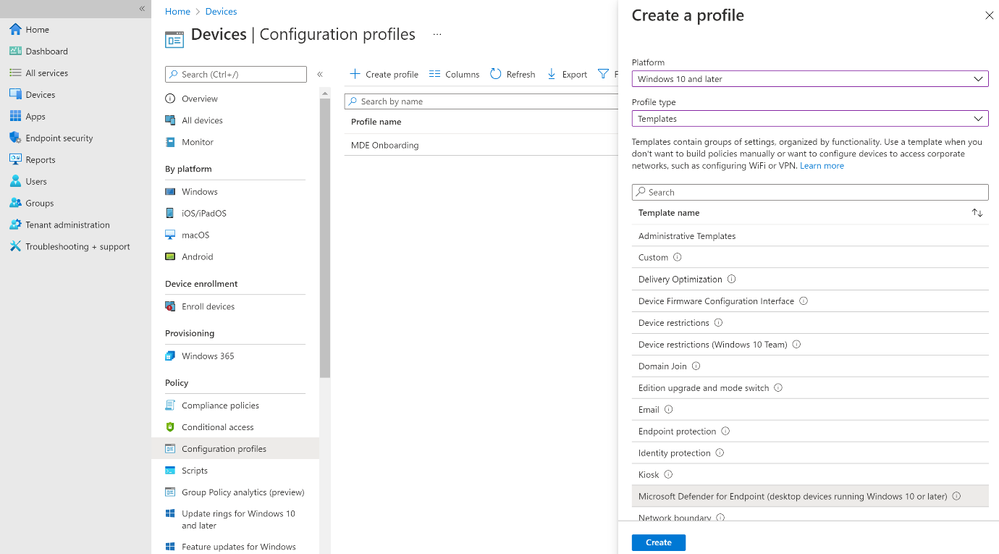Select Delivery Optimization template

(x=810, y=279)
